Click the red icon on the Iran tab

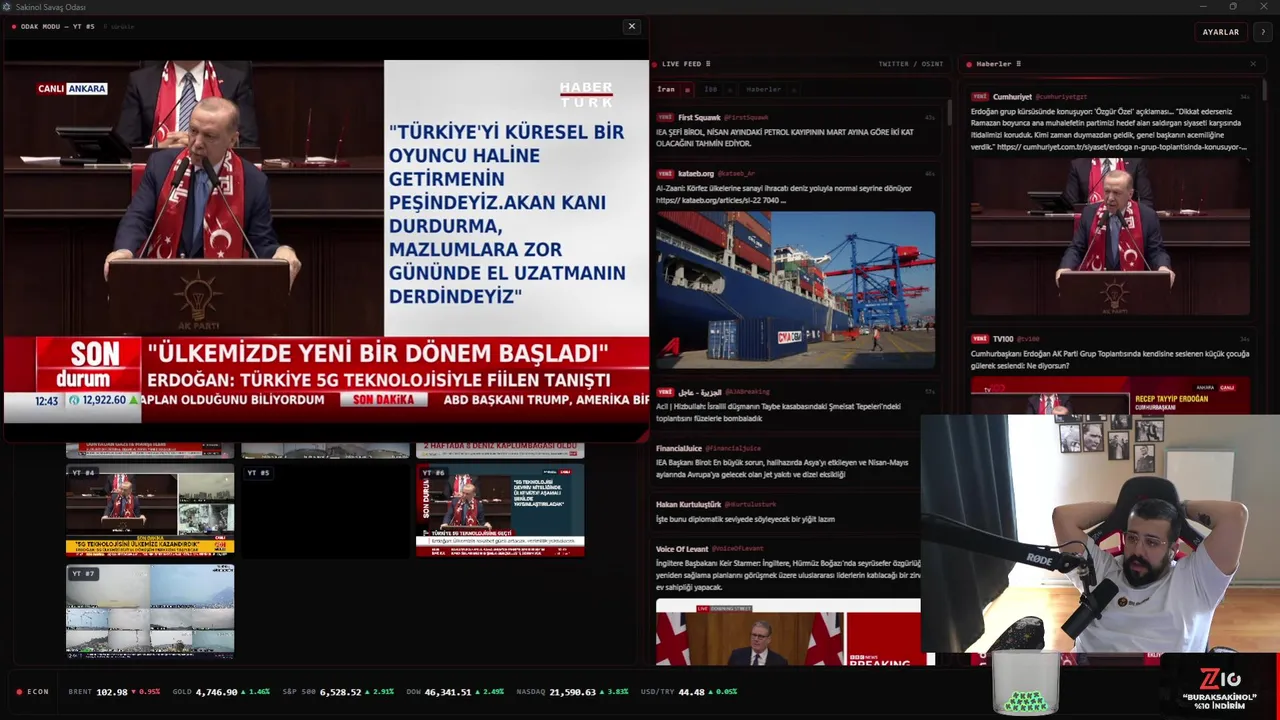click(687, 90)
